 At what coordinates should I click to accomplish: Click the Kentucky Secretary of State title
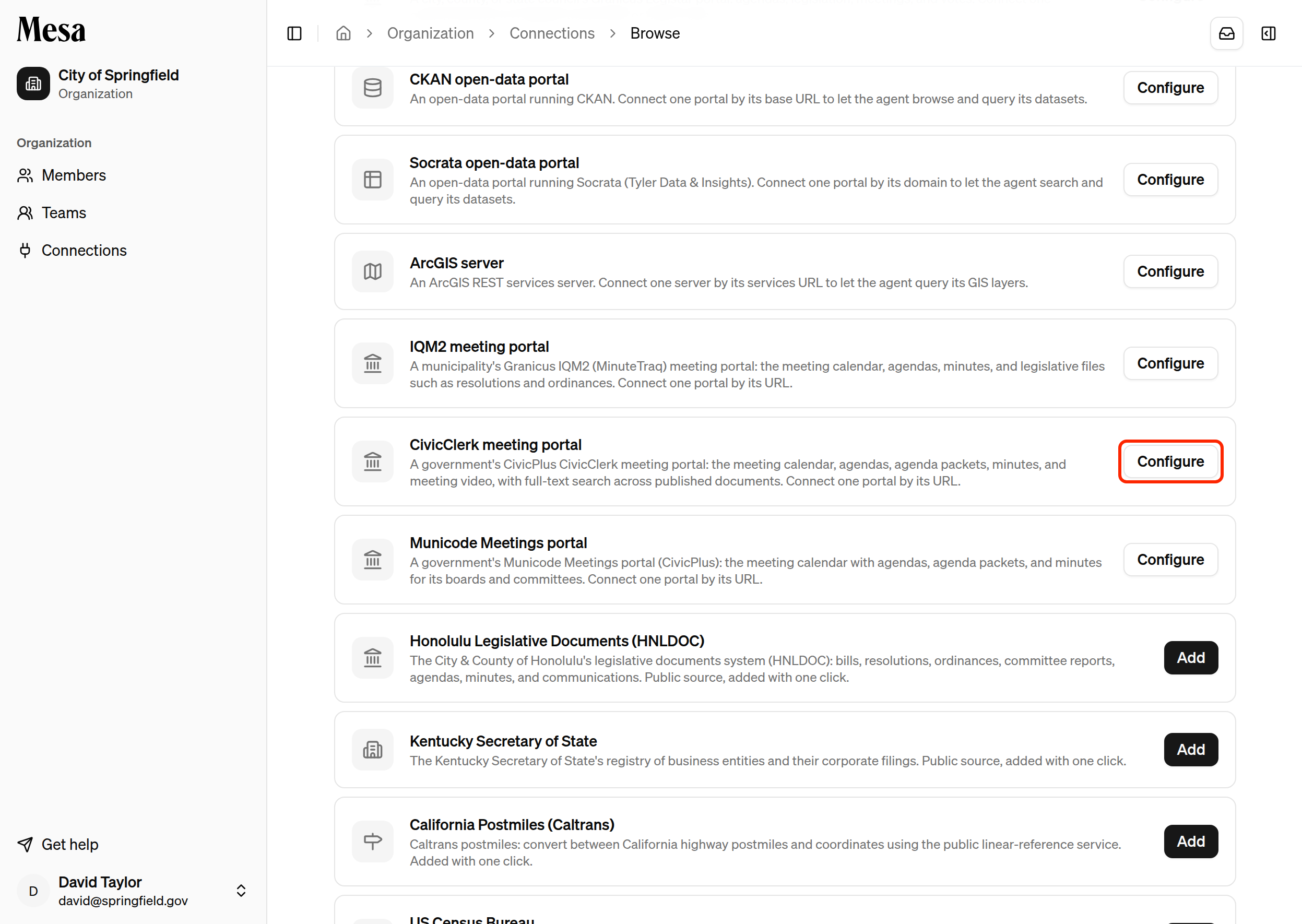tap(503, 741)
